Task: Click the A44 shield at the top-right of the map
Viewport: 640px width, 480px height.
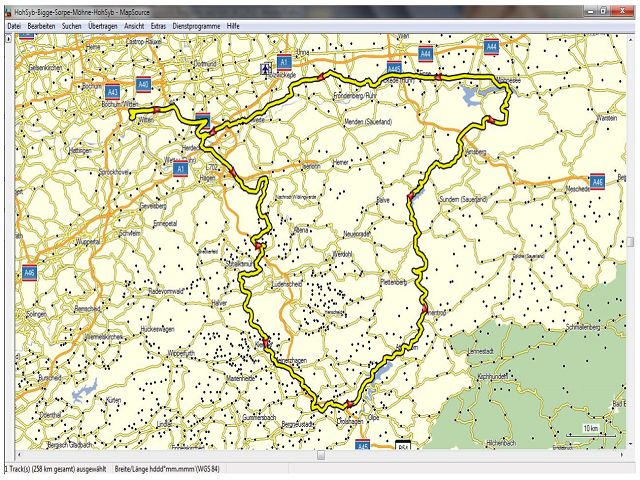Action: (492, 47)
